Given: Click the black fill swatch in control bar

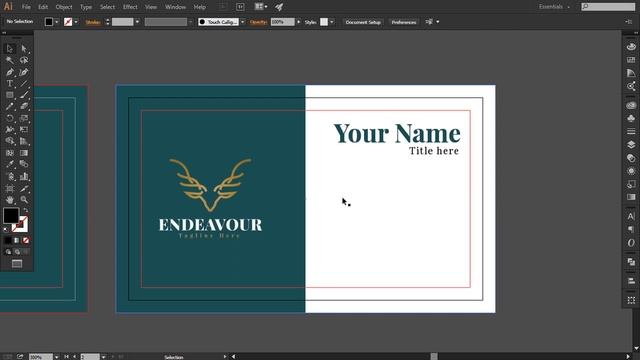Looking at the screenshot, I should pyautogui.click(x=49, y=22).
